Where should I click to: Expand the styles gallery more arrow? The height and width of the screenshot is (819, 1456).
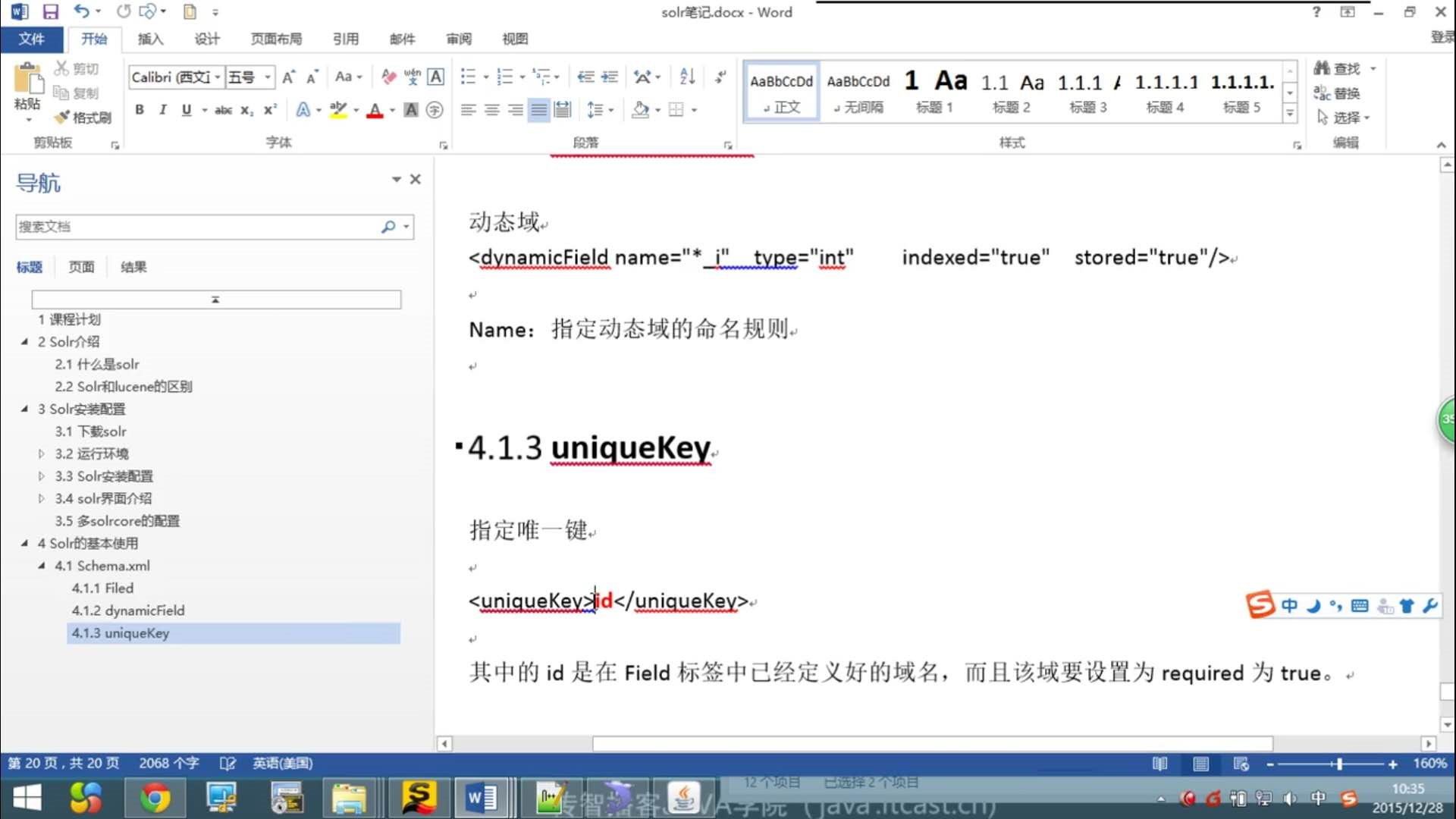tap(1290, 114)
